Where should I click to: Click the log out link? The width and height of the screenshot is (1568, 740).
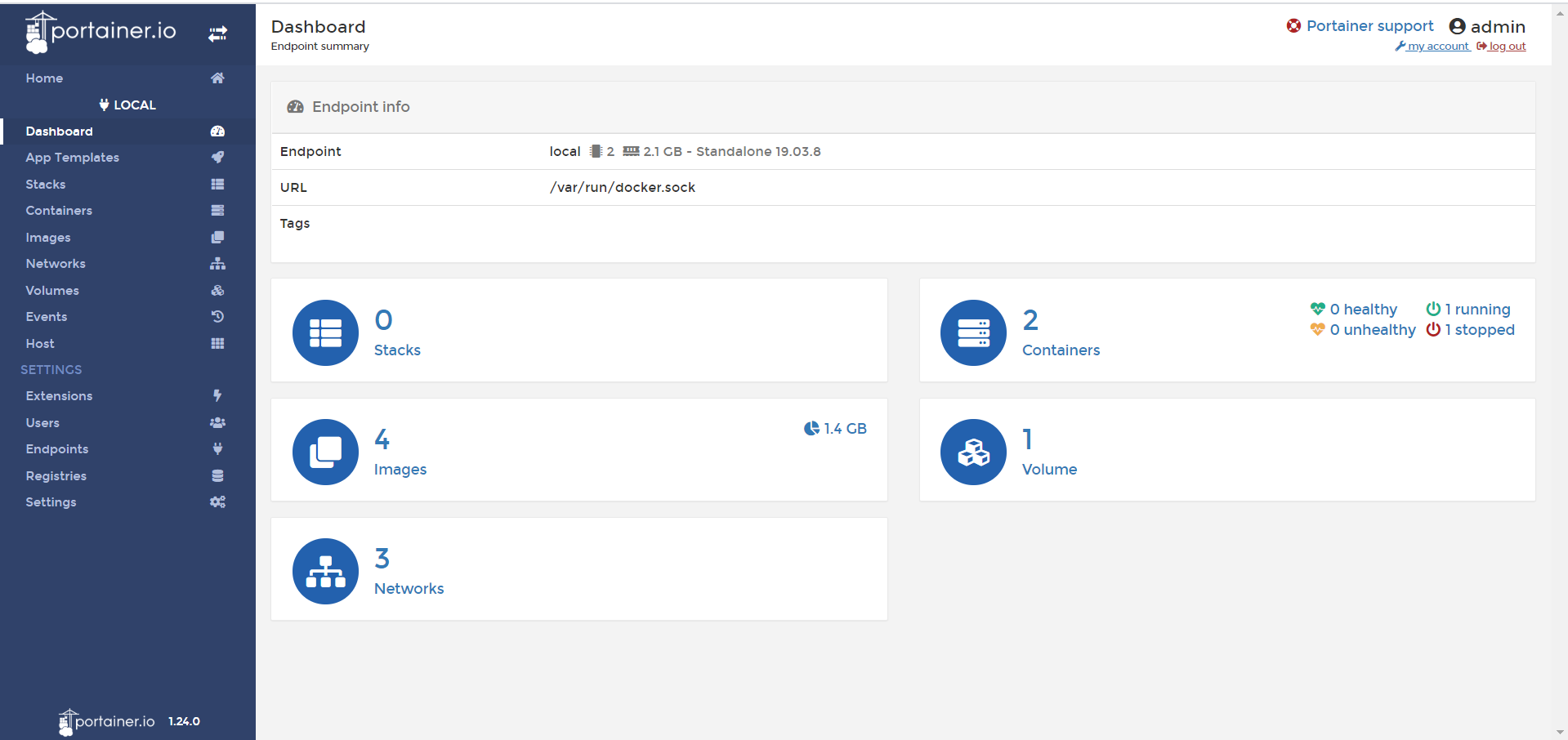(x=1507, y=47)
